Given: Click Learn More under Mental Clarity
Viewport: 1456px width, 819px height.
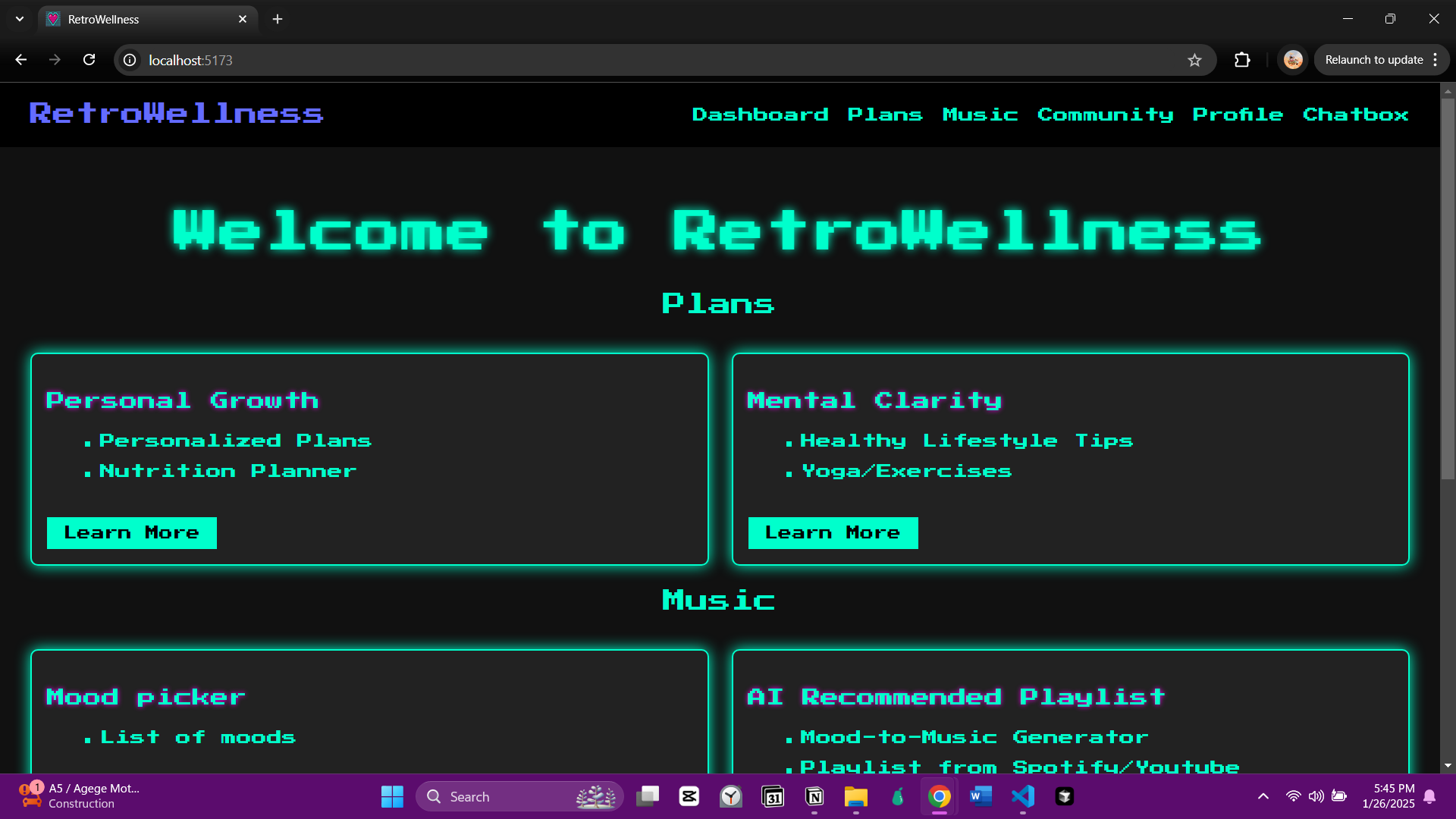Looking at the screenshot, I should (x=833, y=533).
